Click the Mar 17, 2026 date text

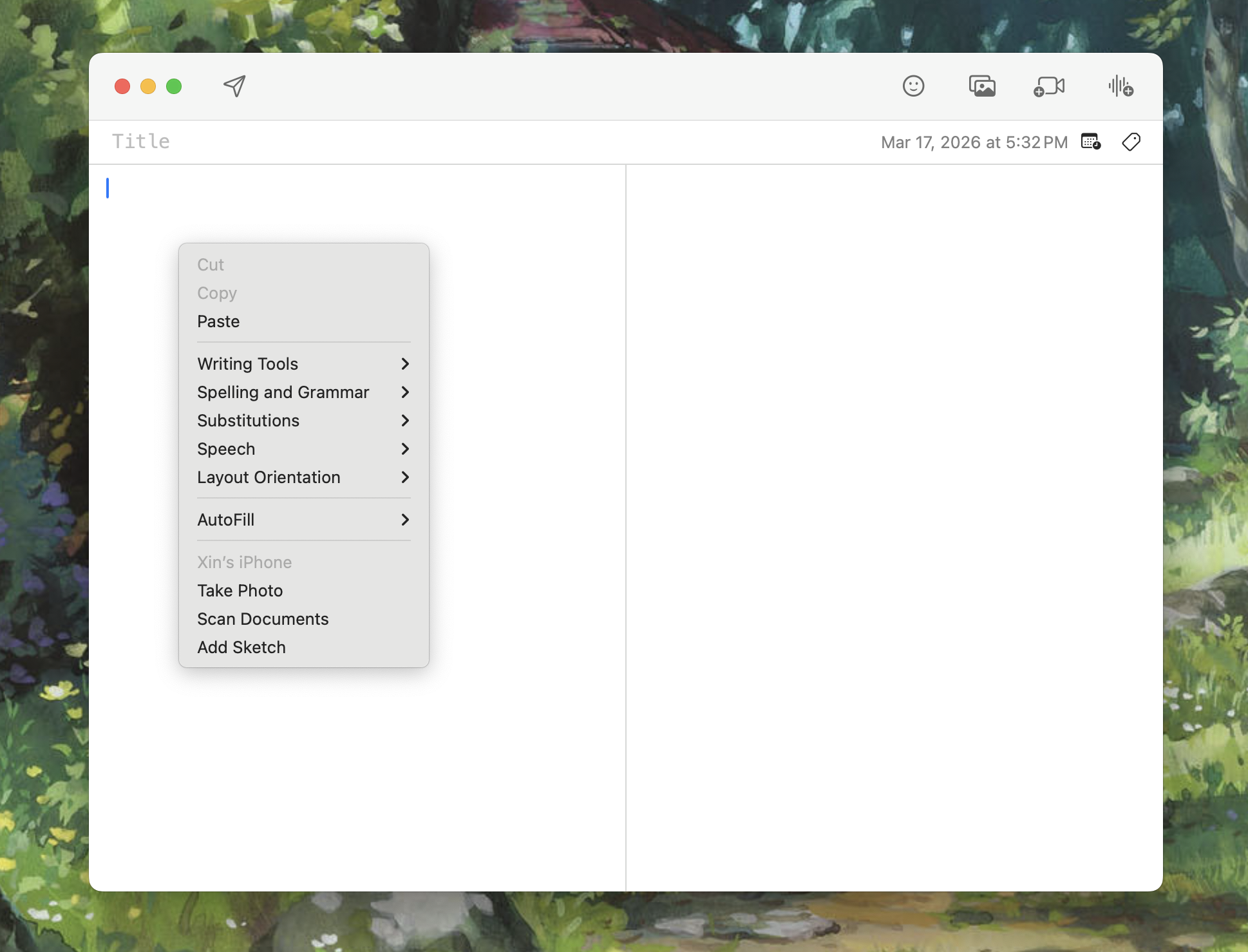974,142
